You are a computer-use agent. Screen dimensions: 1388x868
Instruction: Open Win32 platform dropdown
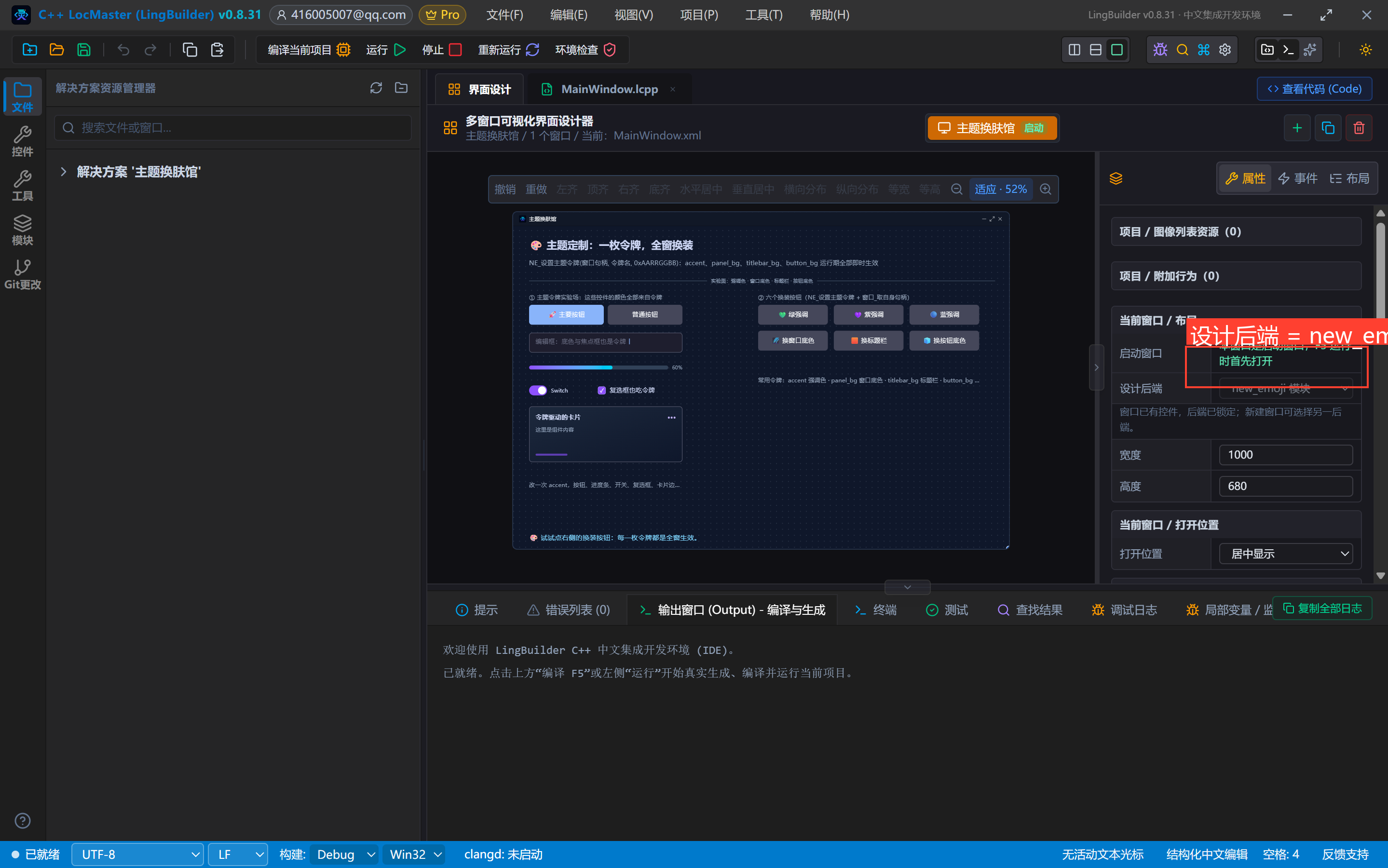tap(415, 854)
